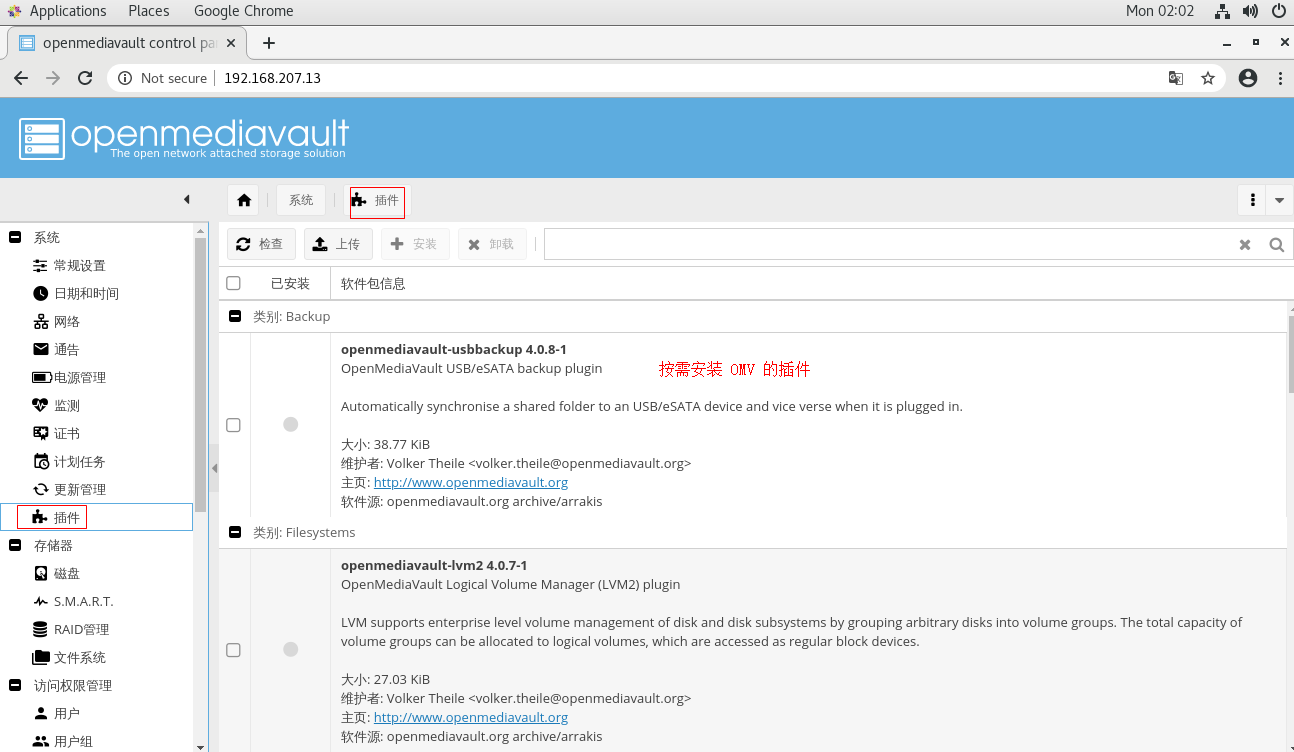
Task: Collapse the 类别: Backup group
Action: 235,316
